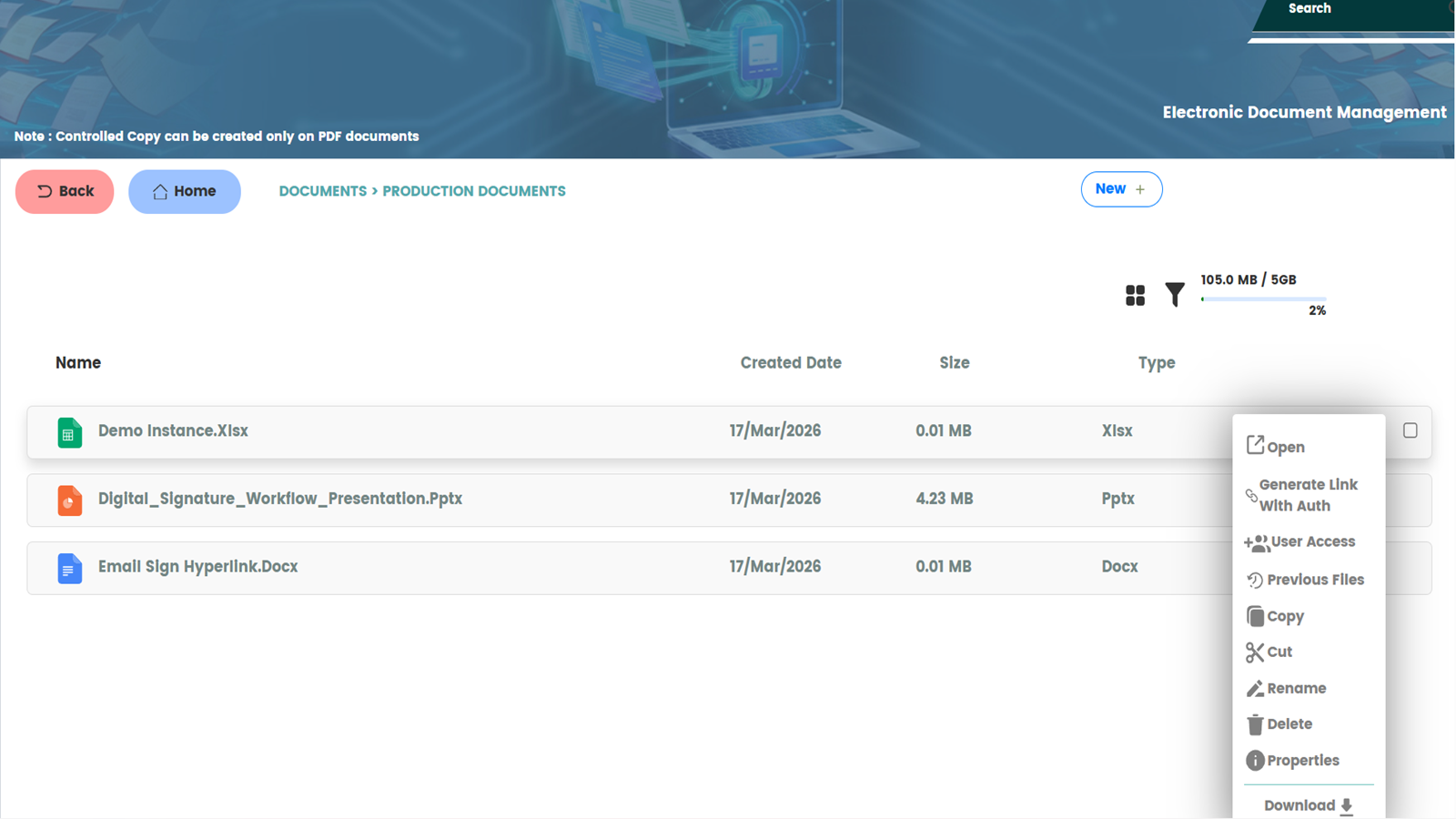Choose Previous Files menu entry

click(x=1314, y=580)
